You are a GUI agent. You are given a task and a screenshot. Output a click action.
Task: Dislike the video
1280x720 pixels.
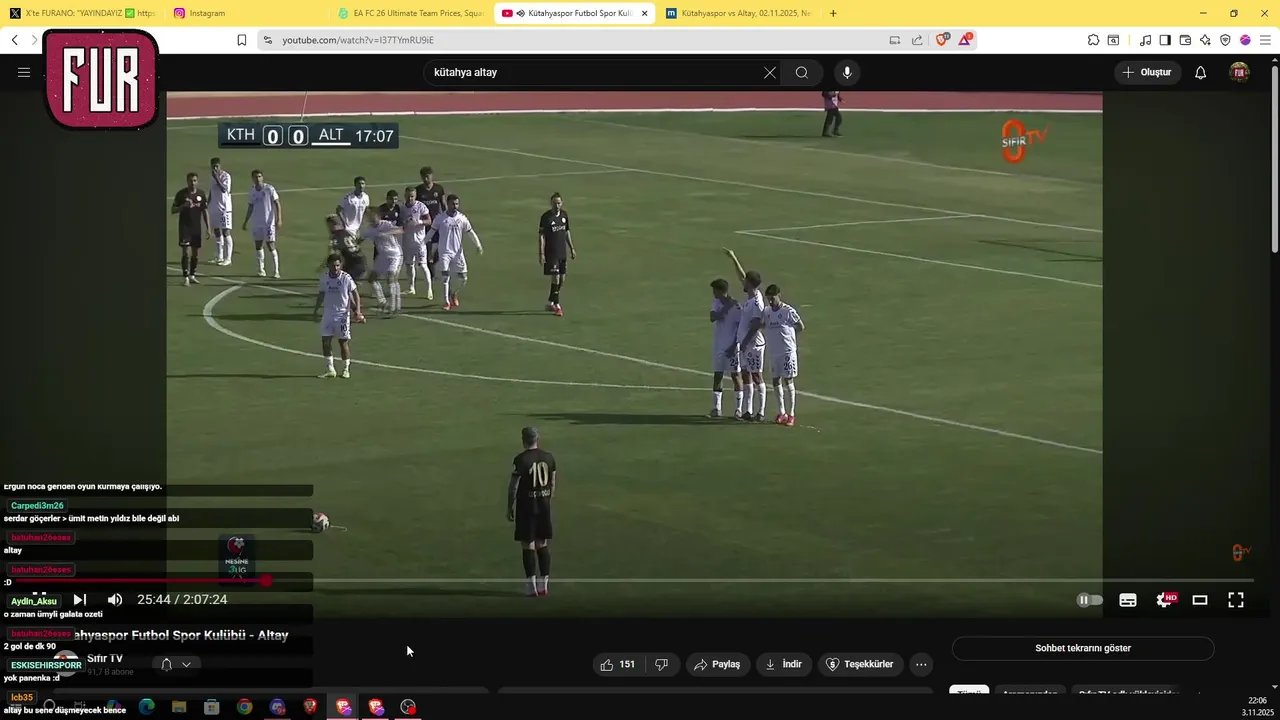[661, 664]
